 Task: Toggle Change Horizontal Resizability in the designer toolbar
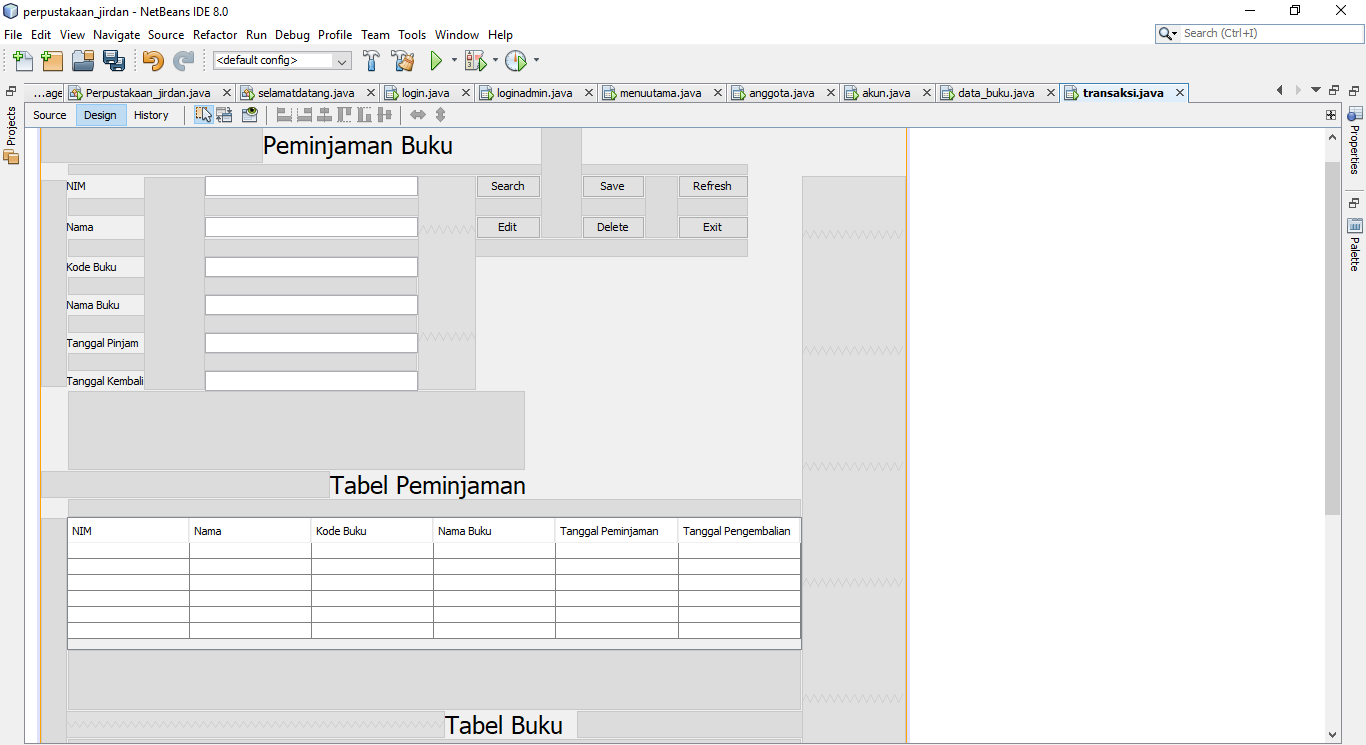pyautogui.click(x=416, y=115)
